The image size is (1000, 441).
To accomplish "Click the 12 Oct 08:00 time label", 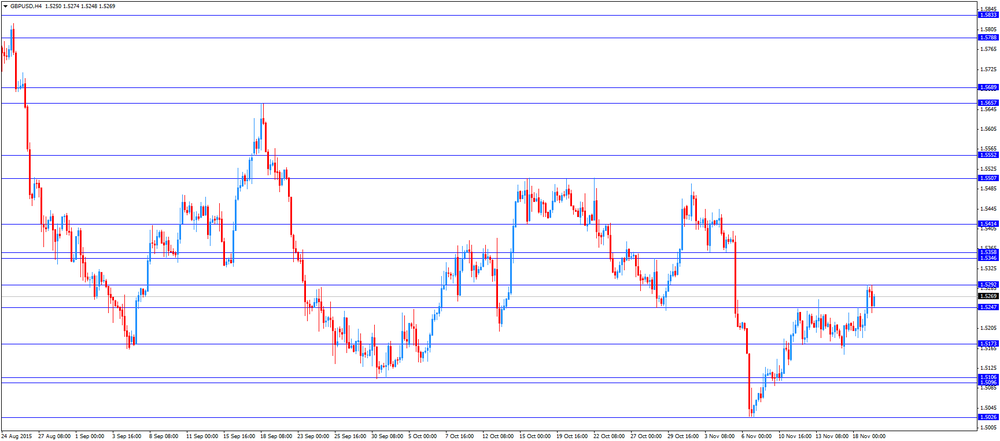I will tap(499, 437).
